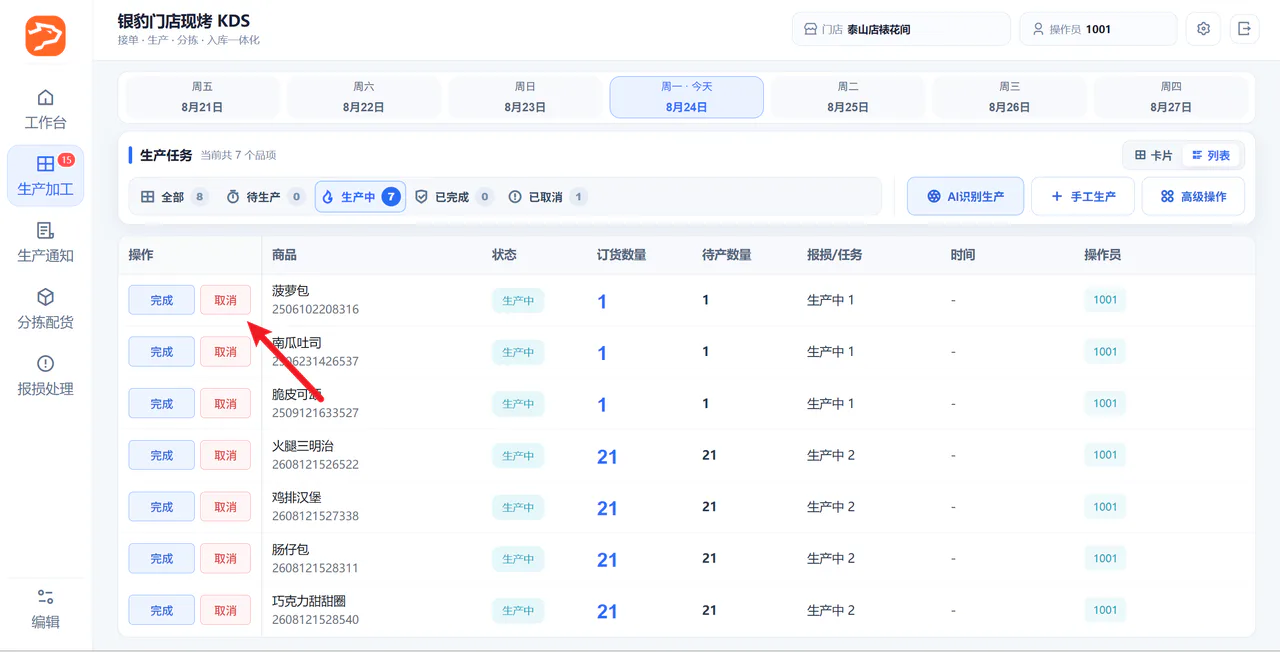Switch to 列表 list view
This screenshot has width=1280, height=652.
pyautogui.click(x=1211, y=155)
